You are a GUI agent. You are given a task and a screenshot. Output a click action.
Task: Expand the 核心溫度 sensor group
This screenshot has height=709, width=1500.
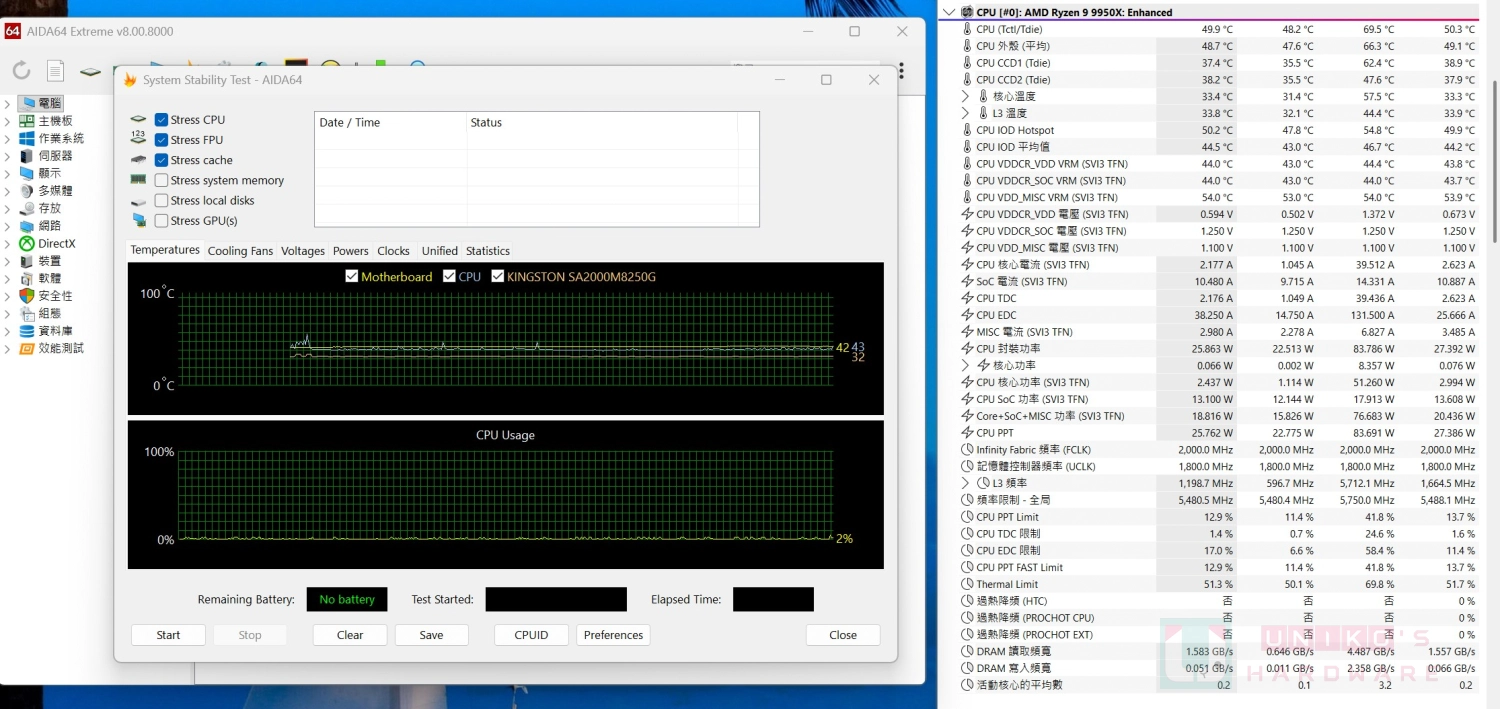[965, 97]
